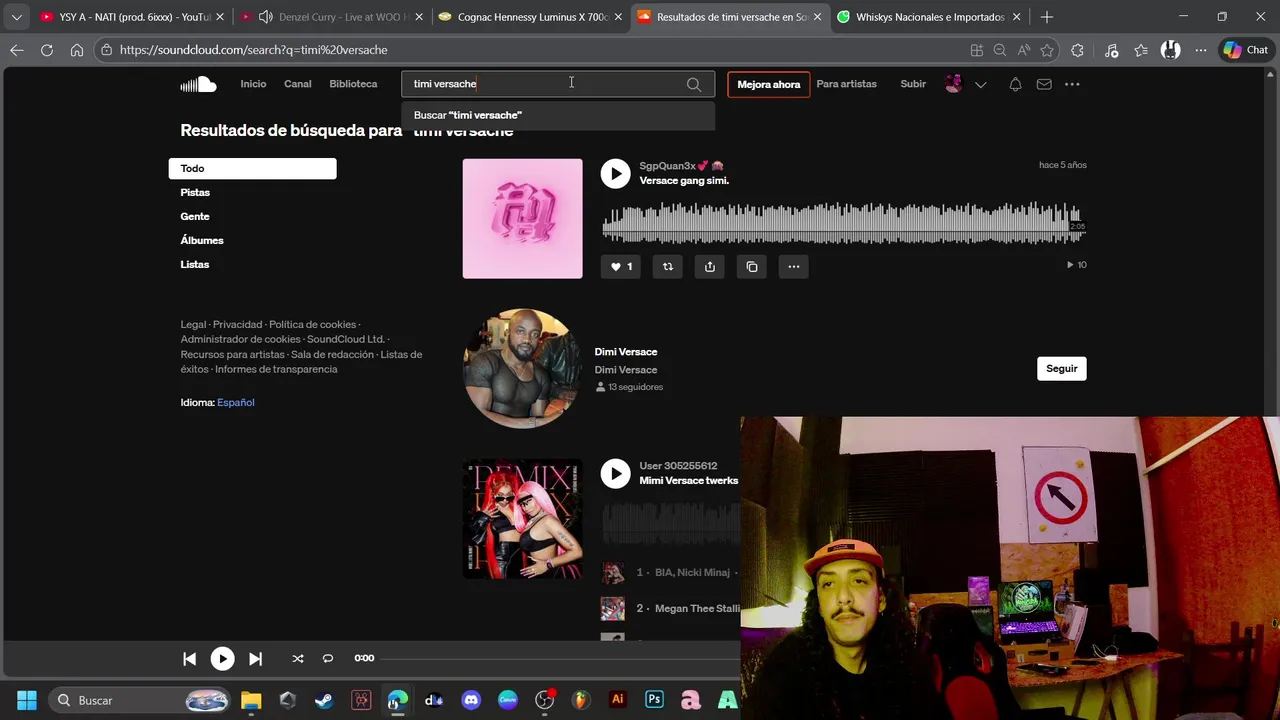This screenshot has width=1280, height=720.
Task: Play the Mimi Versace twerks playlist
Action: coord(615,473)
